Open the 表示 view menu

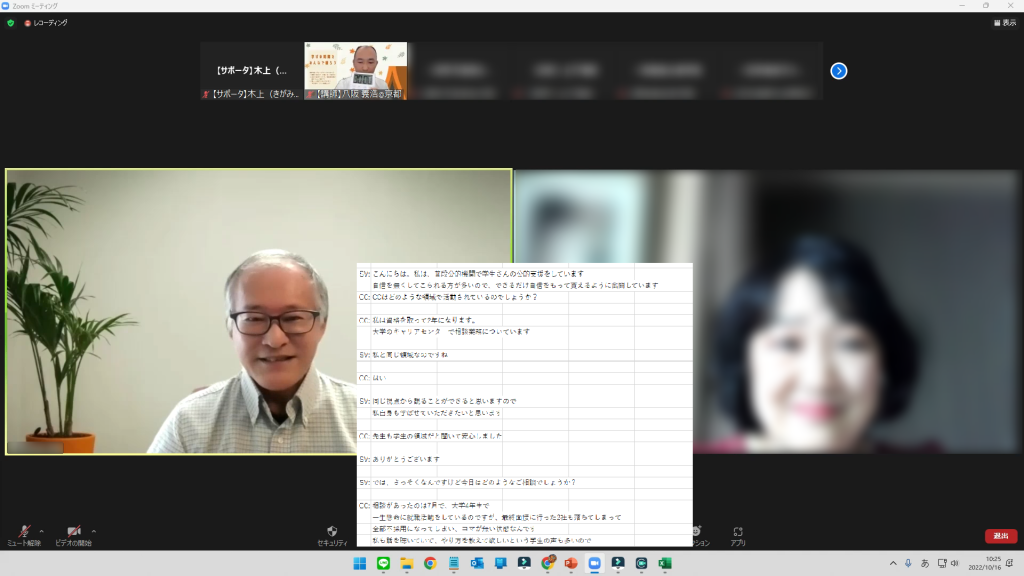pos(1003,22)
